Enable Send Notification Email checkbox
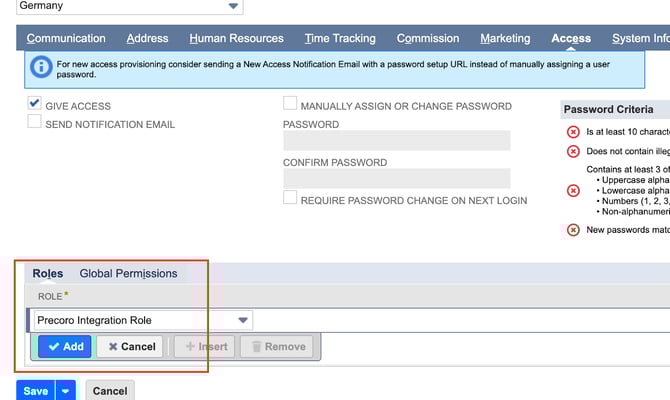The height and width of the screenshot is (400, 670). click(35, 123)
